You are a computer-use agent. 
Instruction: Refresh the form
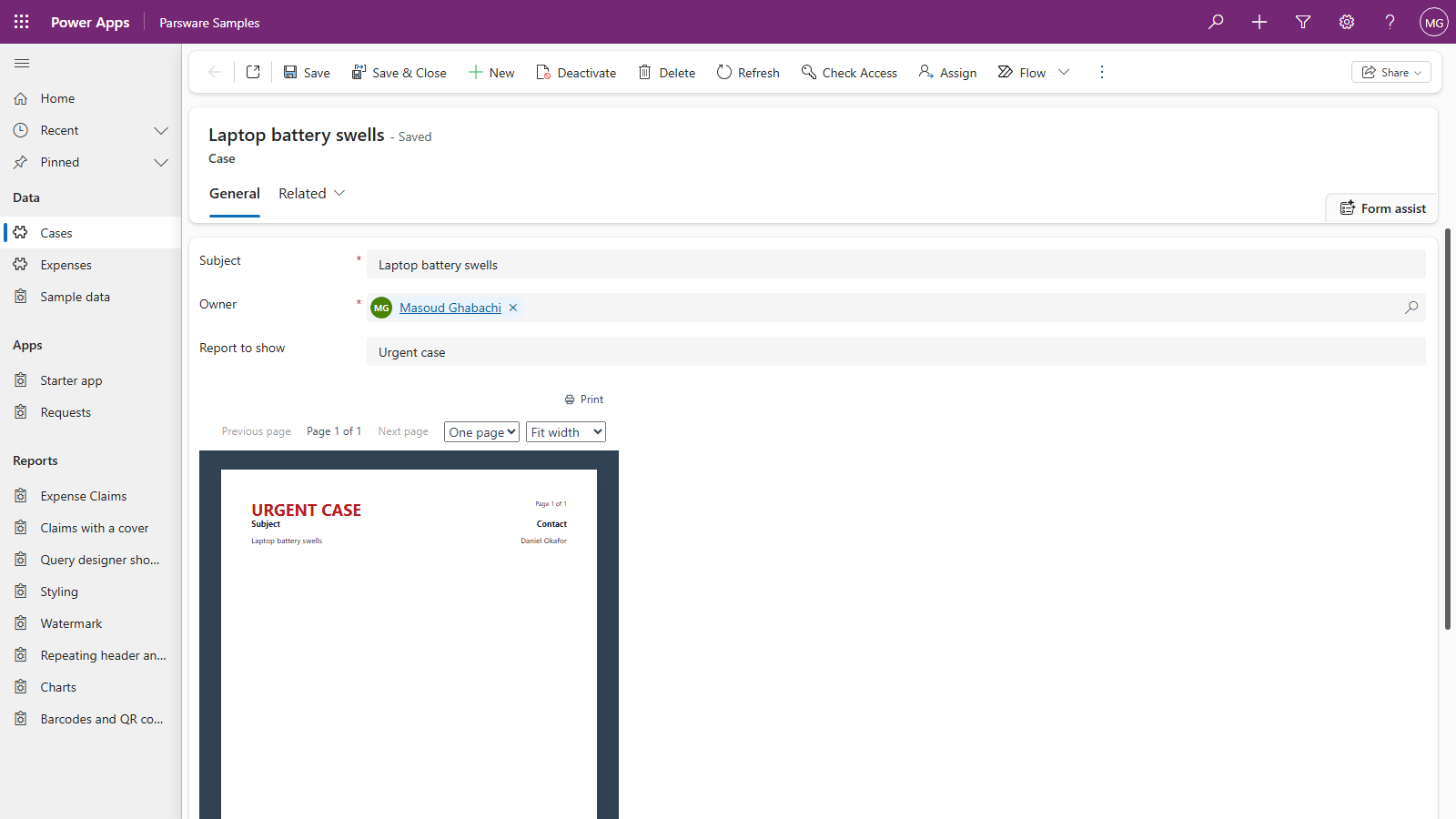(748, 72)
